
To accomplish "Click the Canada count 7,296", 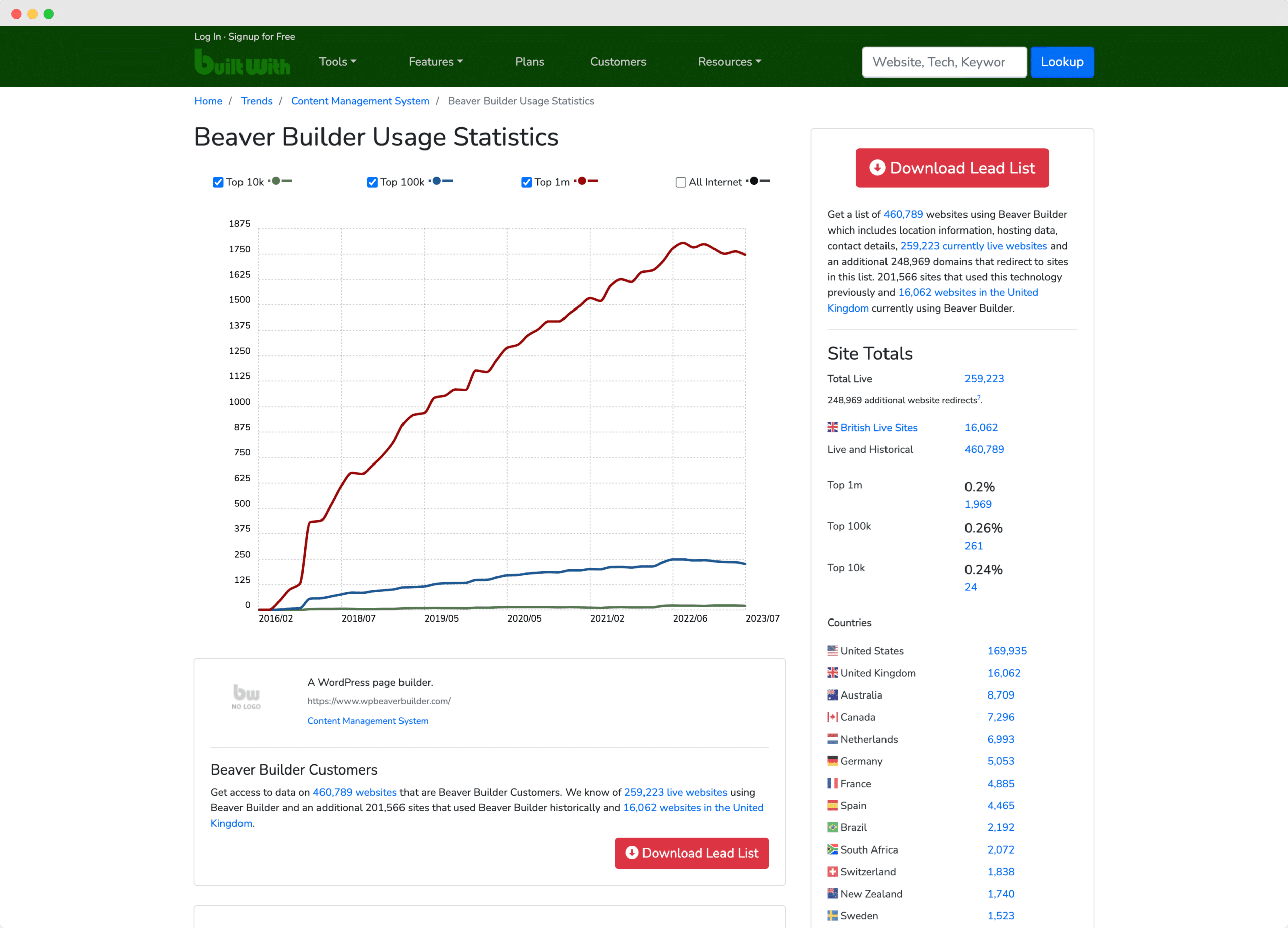I will pos(1001,717).
